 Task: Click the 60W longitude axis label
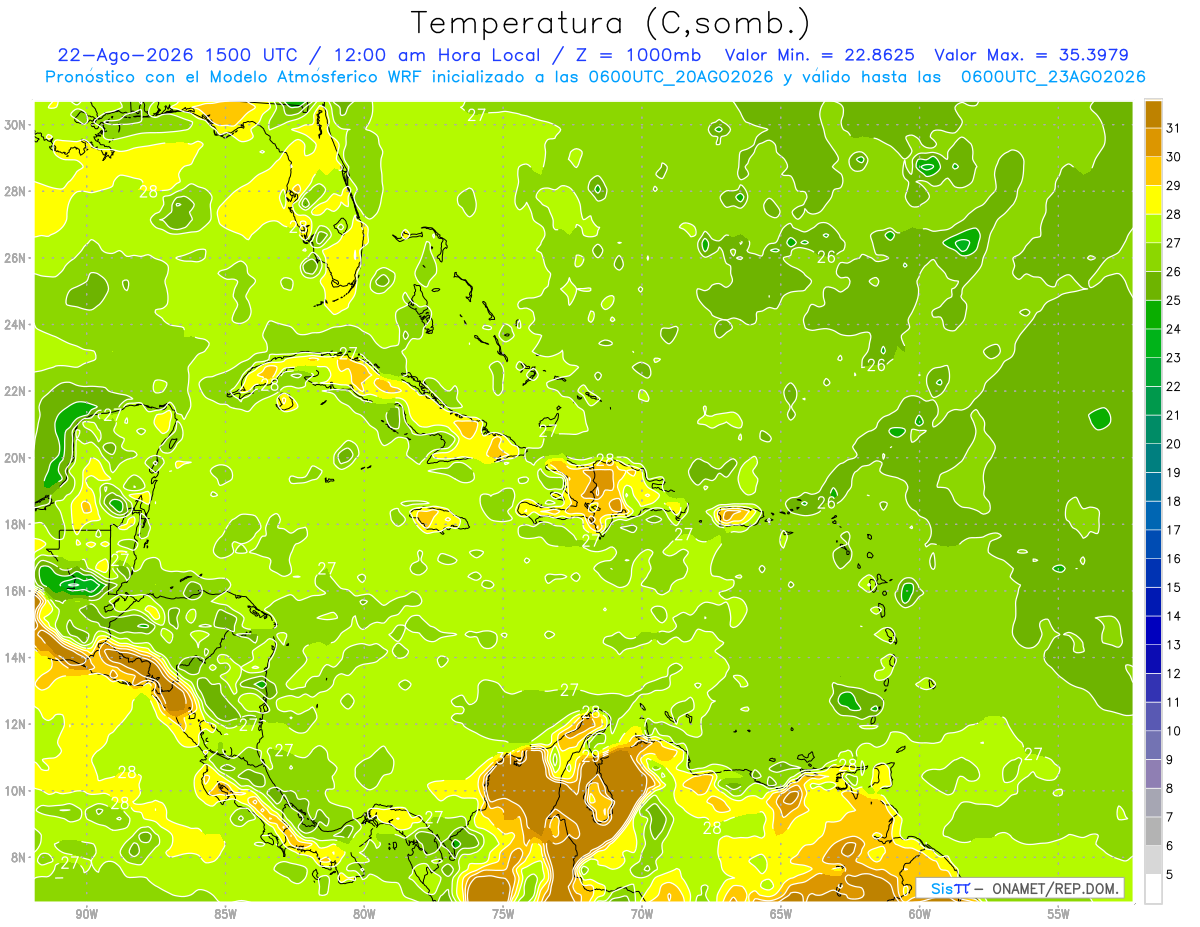920,914
